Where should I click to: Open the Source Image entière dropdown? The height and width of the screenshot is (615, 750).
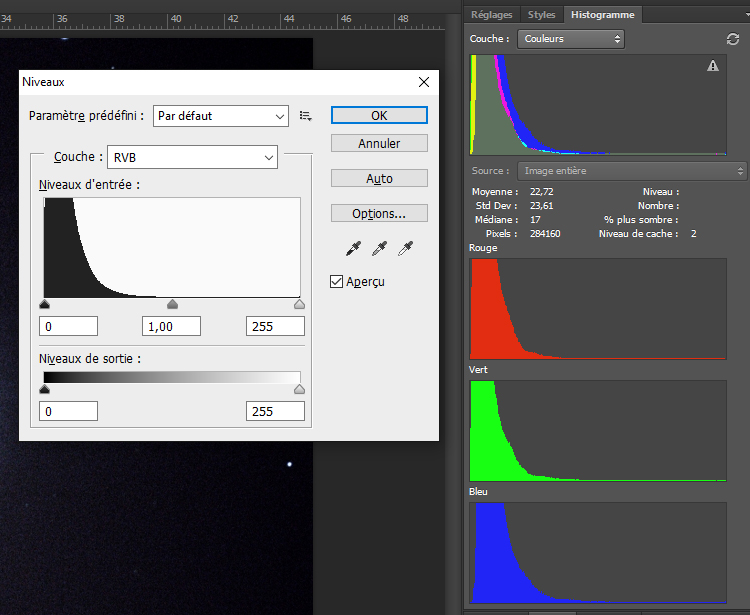(x=633, y=171)
